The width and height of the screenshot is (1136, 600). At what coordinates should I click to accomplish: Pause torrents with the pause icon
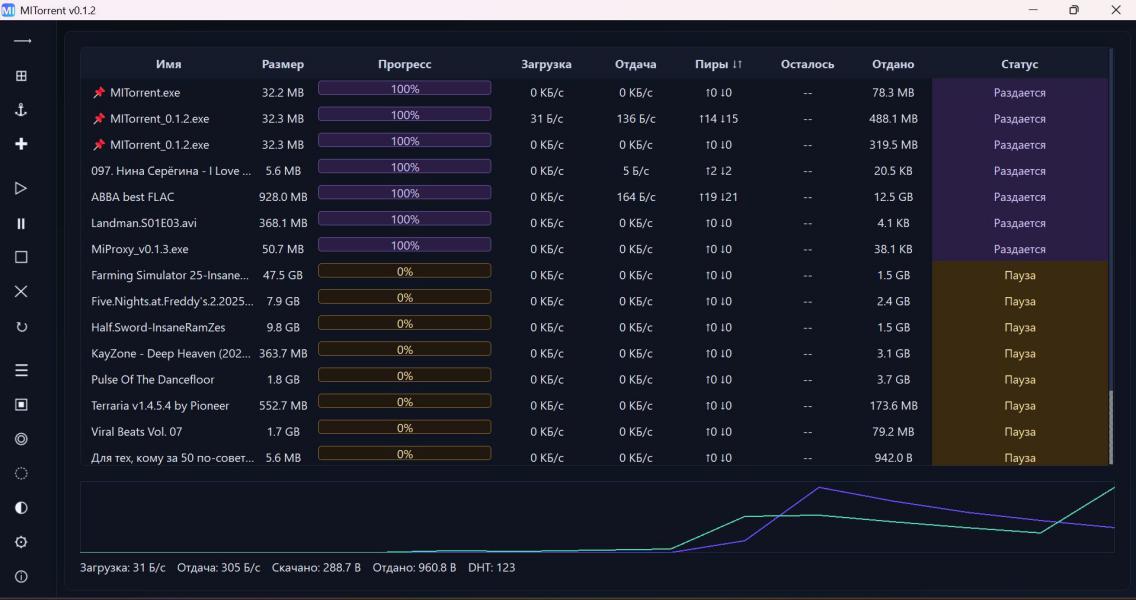(21, 224)
